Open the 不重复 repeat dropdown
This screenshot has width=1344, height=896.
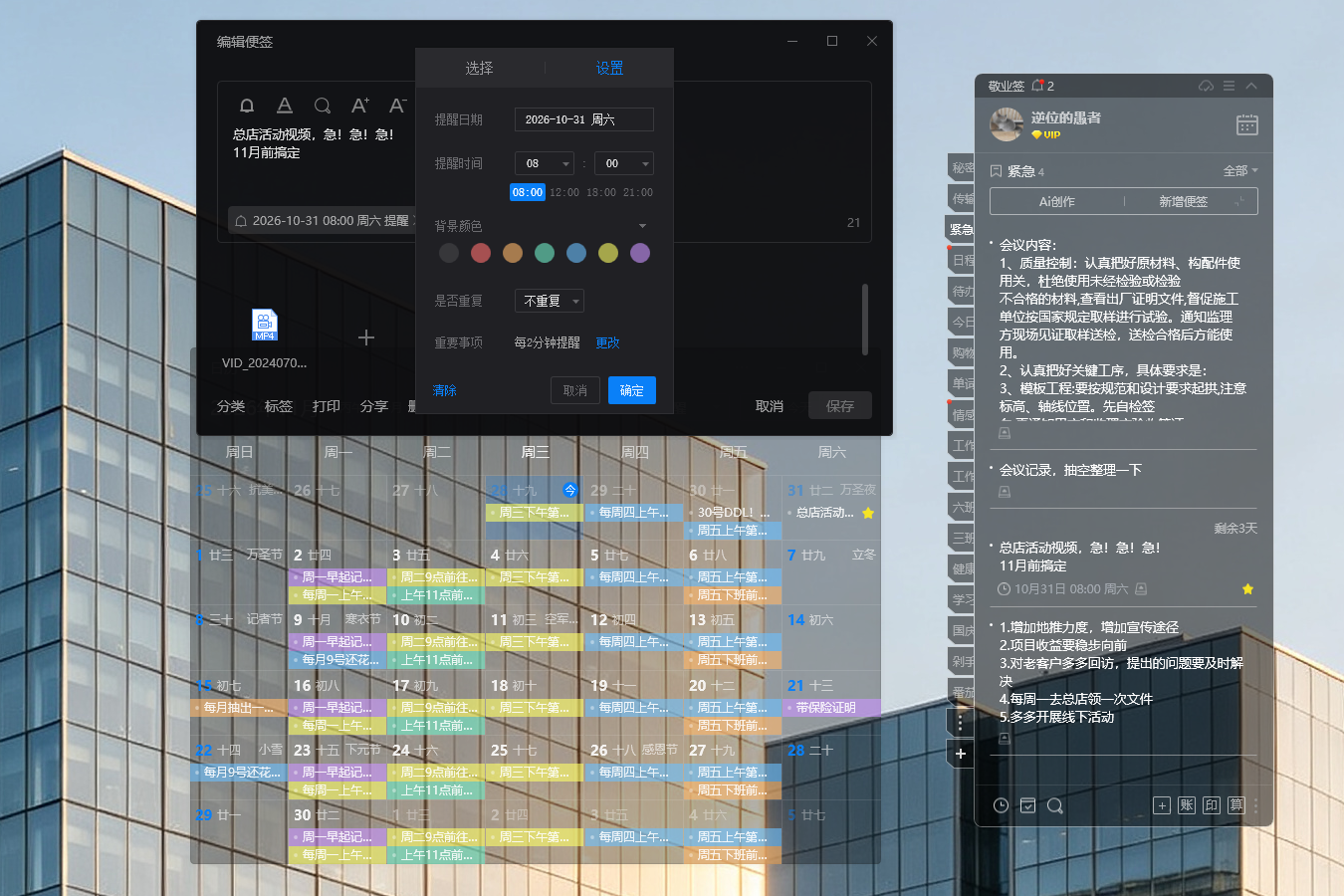tap(550, 301)
